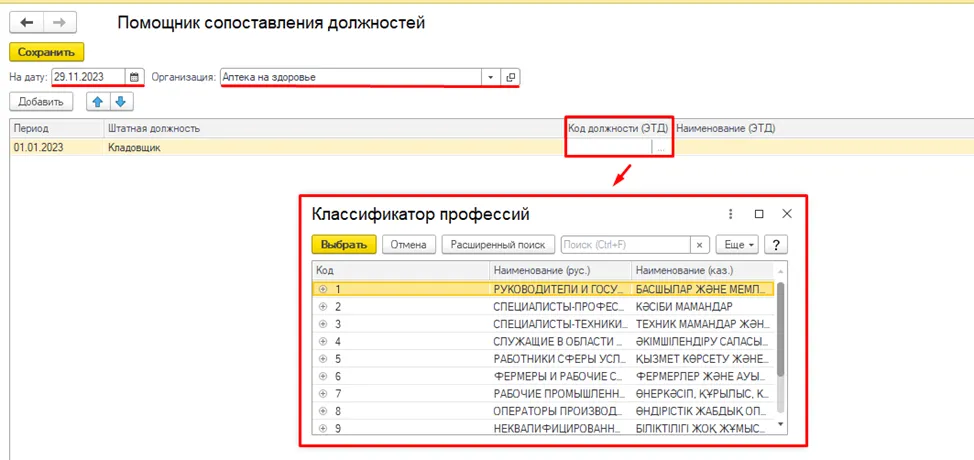Click the Наименование (рус.) column header
The width and height of the screenshot is (974, 460).
(x=560, y=271)
